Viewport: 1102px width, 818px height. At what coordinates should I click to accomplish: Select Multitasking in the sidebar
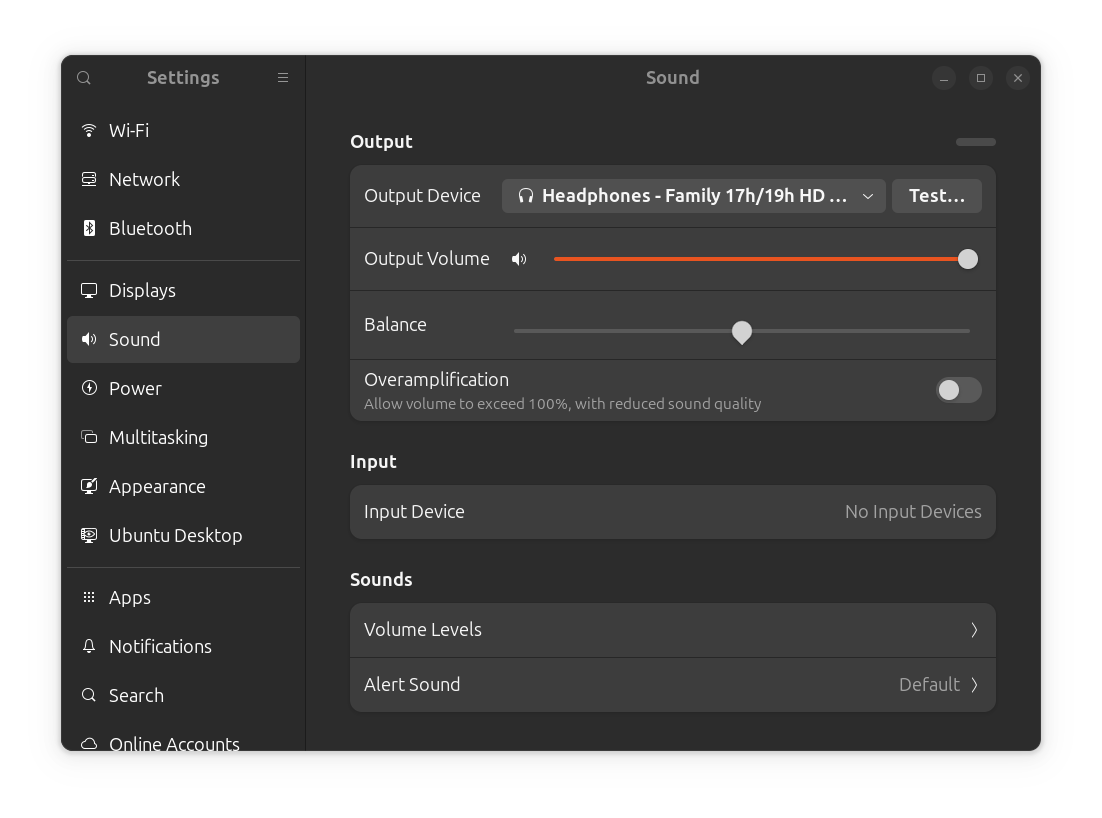coord(158,437)
